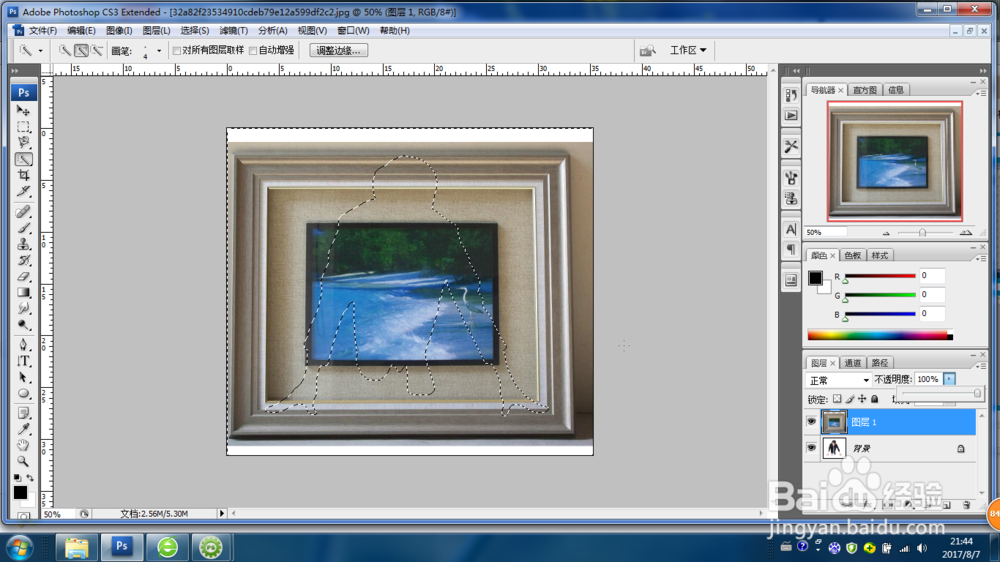Click the opacity slider arrow button
This screenshot has width=1000, height=562.
point(950,379)
